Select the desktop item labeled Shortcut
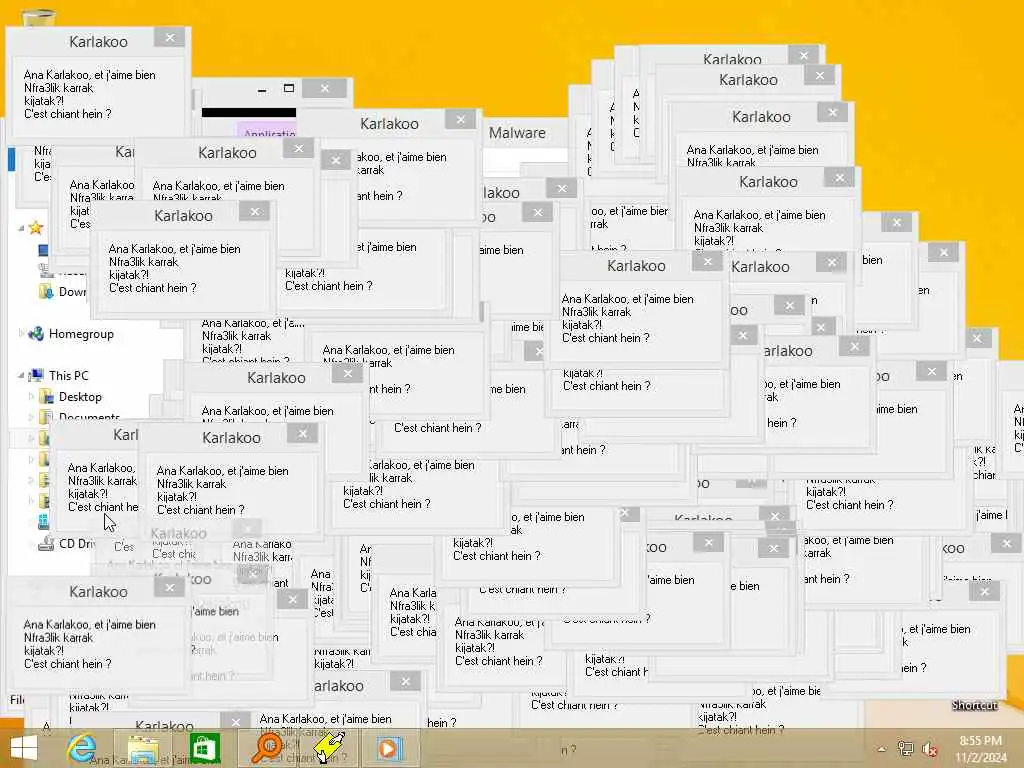Viewport: 1024px width, 768px height. pos(974,705)
